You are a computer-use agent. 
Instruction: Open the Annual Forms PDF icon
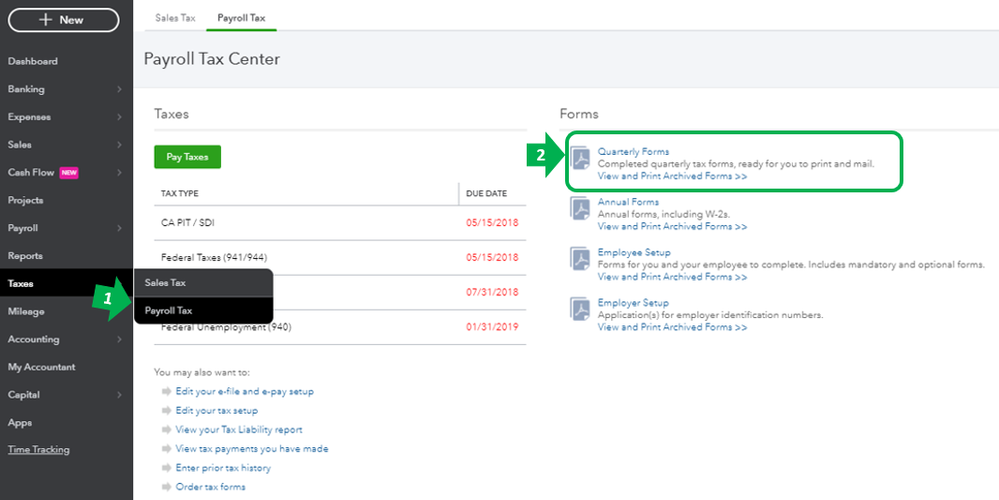pos(580,208)
